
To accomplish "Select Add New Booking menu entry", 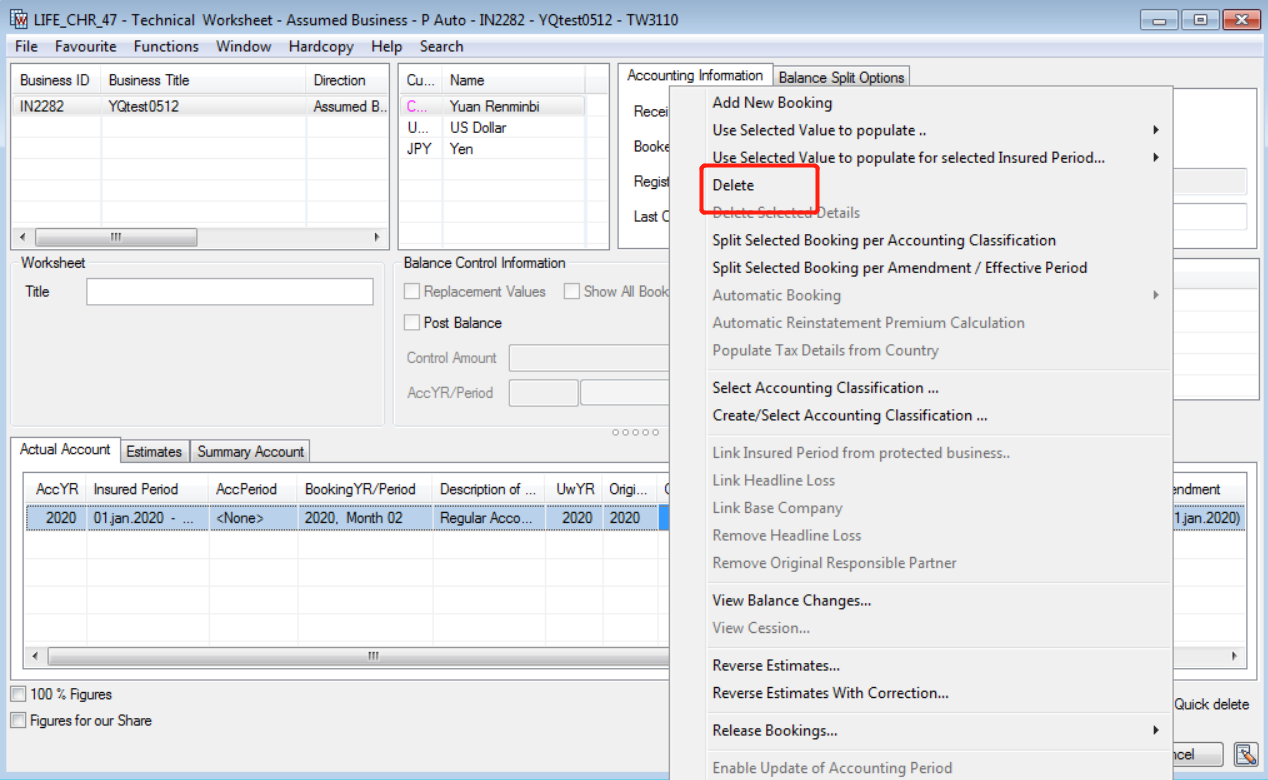I will pos(772,103).
